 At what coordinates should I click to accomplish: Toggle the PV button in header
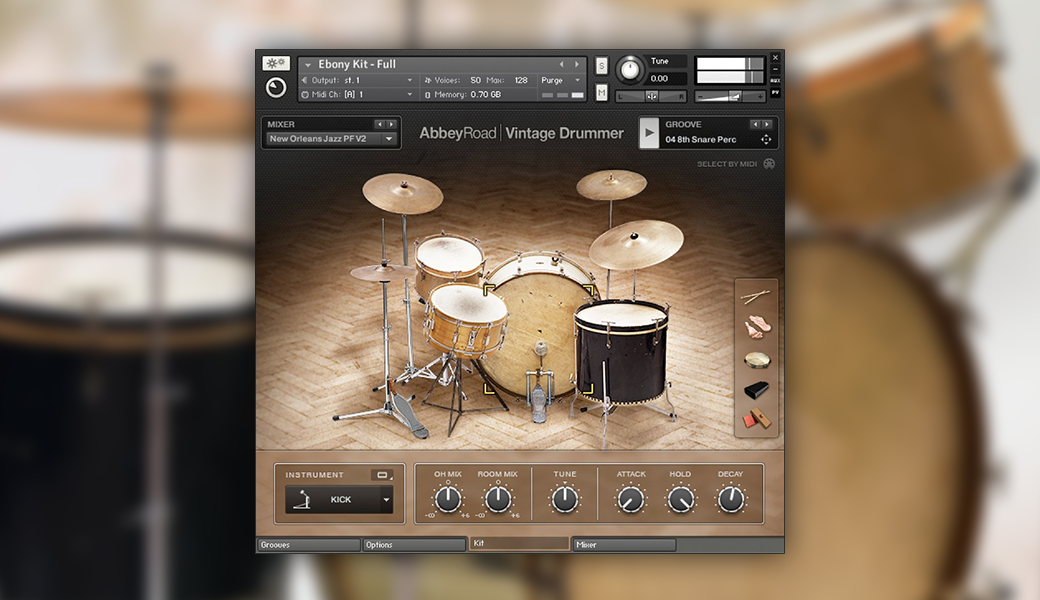pyautogui.click(x=775, y=91)
